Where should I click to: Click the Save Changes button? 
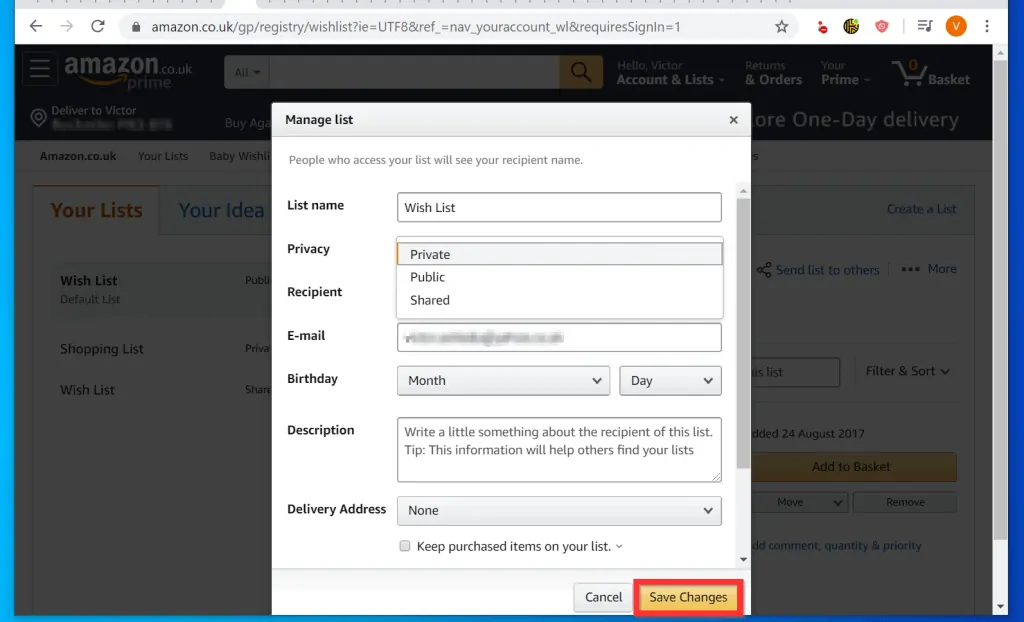[687, 597]
